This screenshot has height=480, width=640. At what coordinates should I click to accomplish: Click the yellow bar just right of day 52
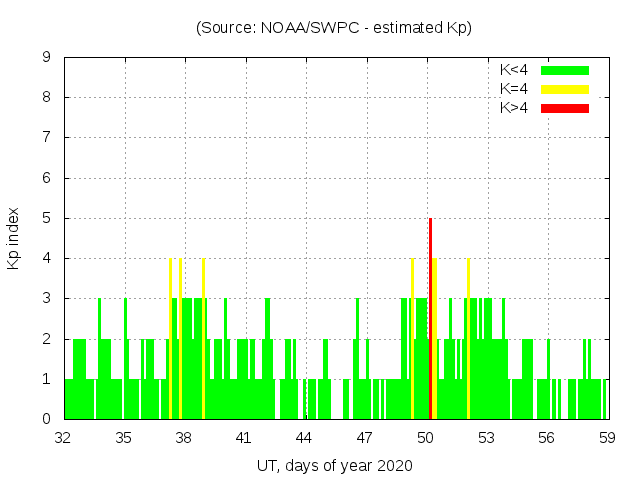tap(468, 340)
